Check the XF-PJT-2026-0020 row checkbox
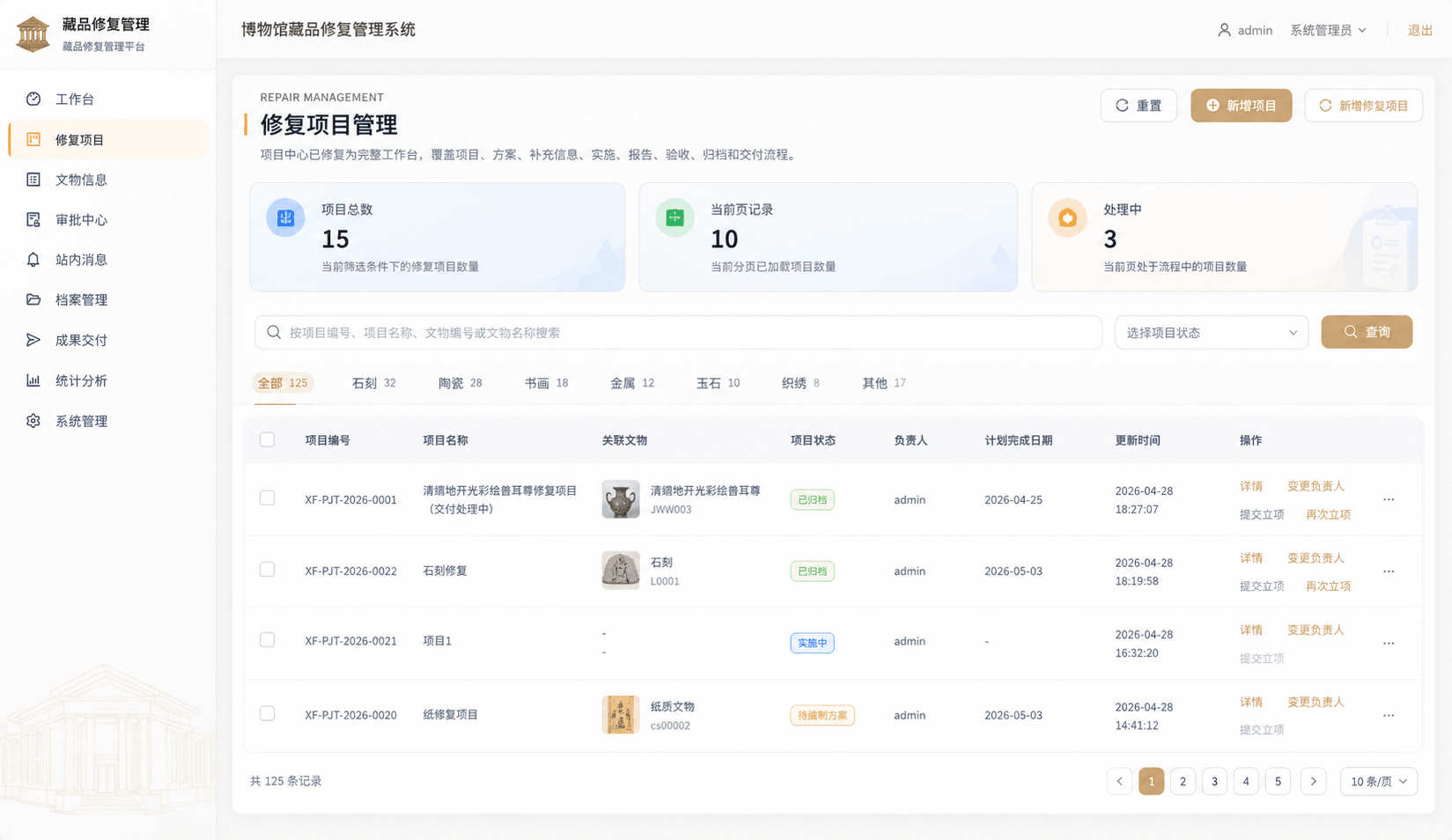The height and width of the screenshot is (840, 1452). pyautogui.click(x=267, y=713)
